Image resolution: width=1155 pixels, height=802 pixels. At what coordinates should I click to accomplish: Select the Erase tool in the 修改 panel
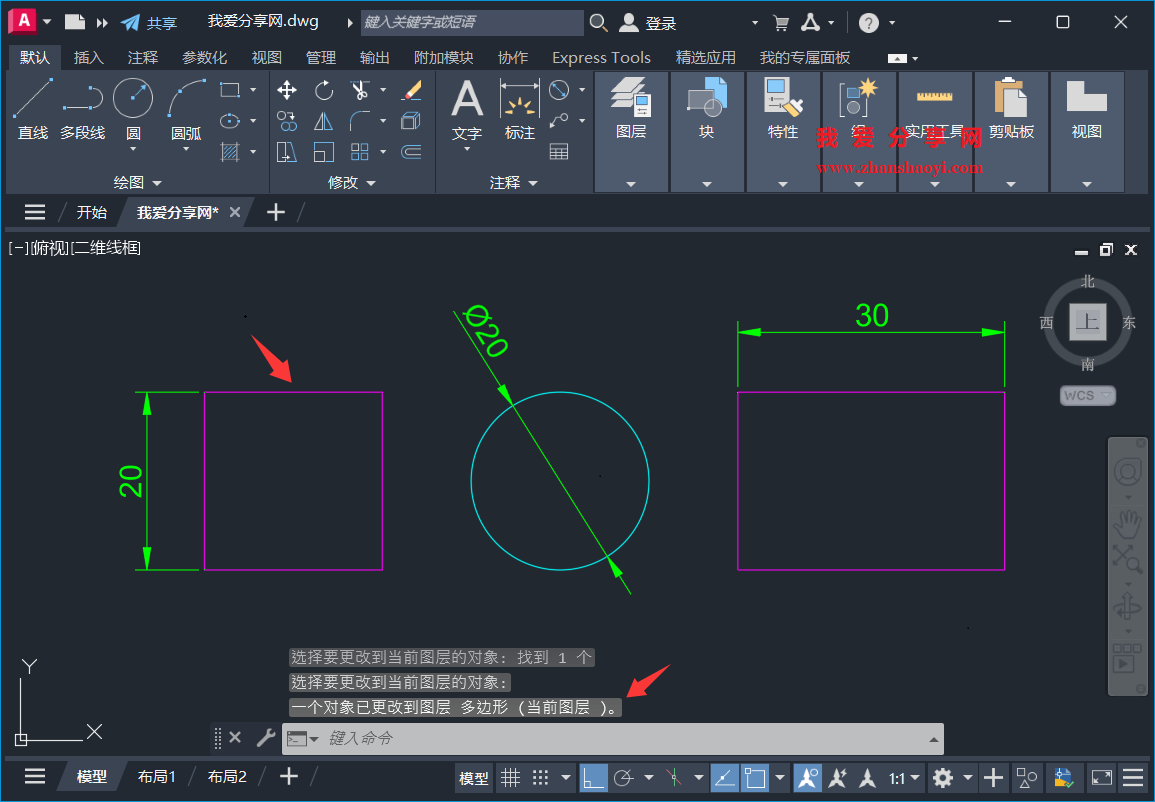[413, 90]
